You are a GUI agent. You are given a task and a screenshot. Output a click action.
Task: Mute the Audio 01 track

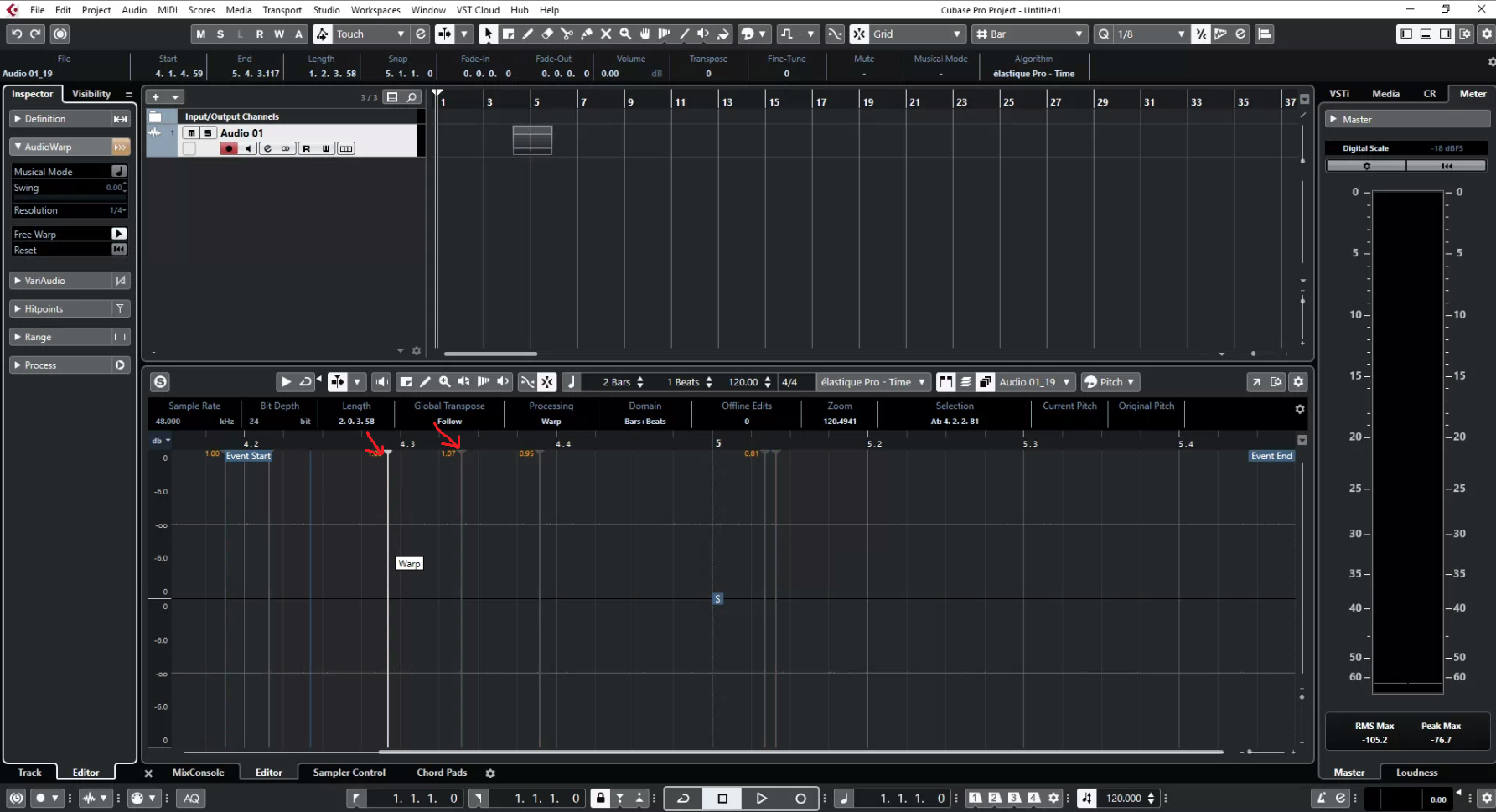(191, 133)
